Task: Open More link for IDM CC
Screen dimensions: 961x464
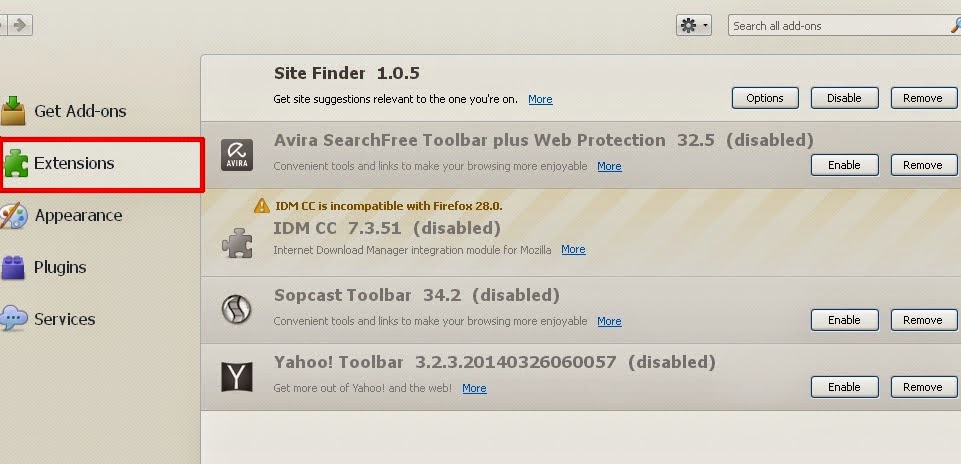Action: (573, 249)
